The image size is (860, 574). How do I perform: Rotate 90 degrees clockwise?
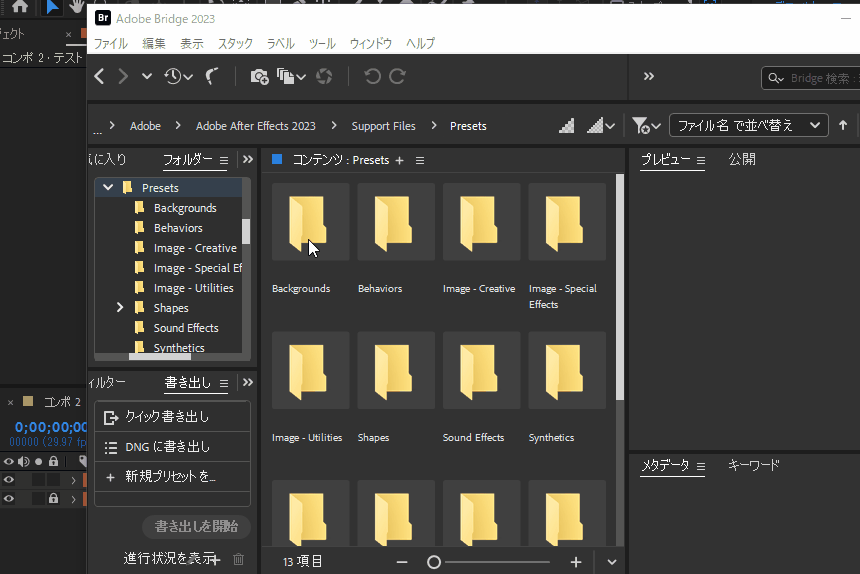tap(397, 76)
